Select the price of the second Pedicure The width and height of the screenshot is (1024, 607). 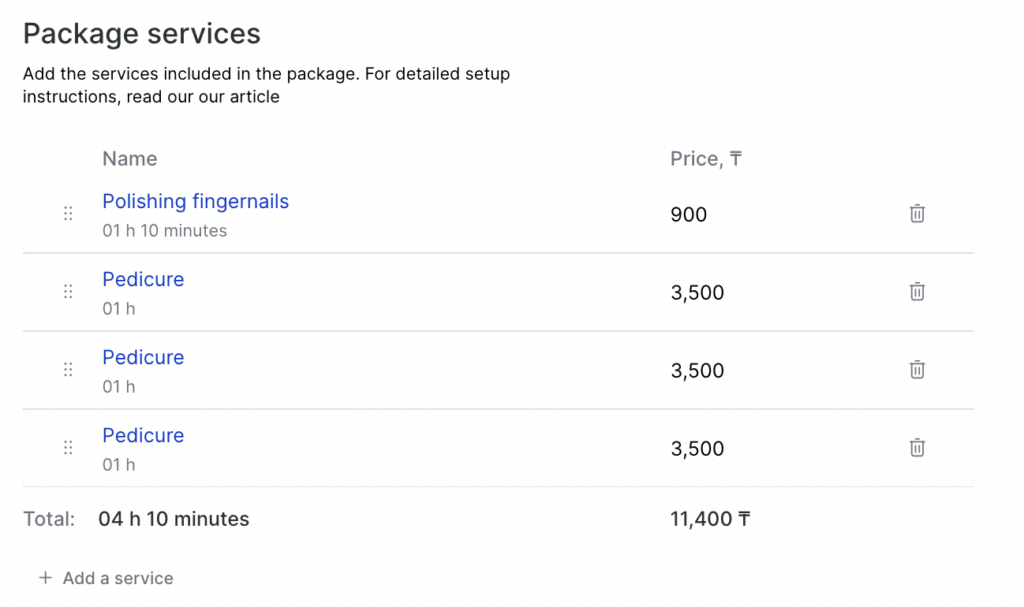click(x=697, y=370)
